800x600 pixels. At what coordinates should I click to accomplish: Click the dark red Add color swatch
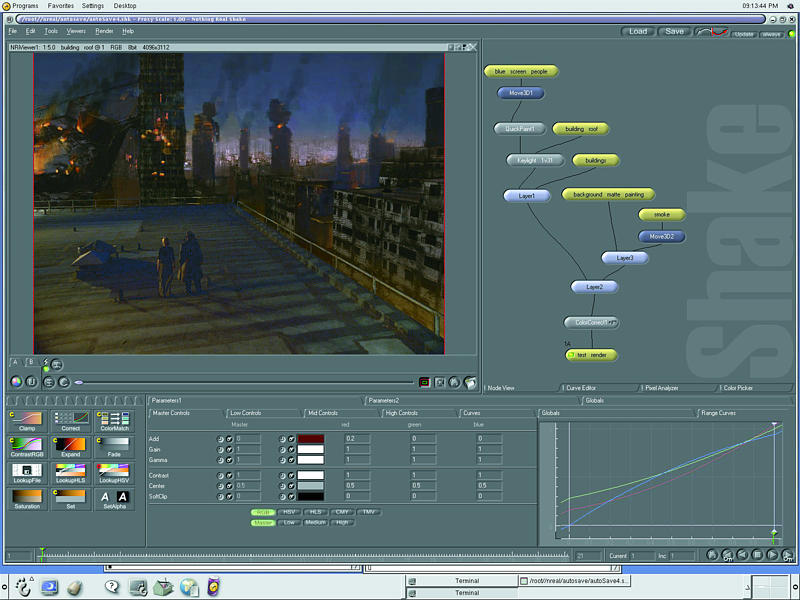[x=310, y=439]
